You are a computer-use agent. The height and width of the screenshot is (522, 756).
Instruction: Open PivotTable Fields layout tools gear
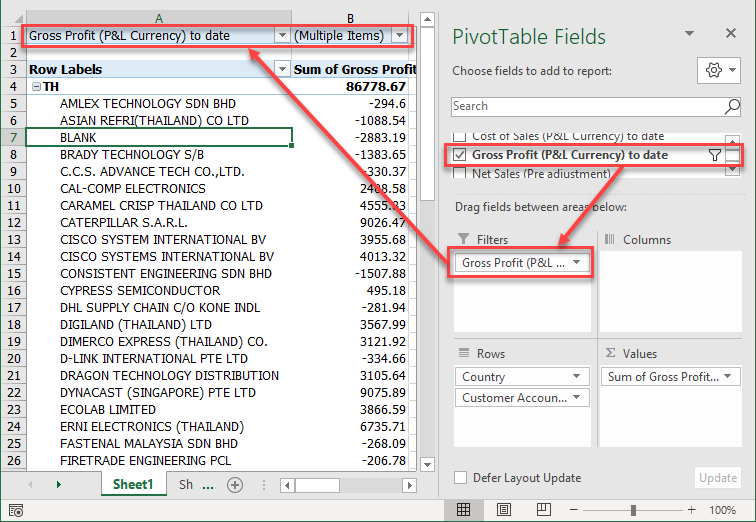coord(720,71)
